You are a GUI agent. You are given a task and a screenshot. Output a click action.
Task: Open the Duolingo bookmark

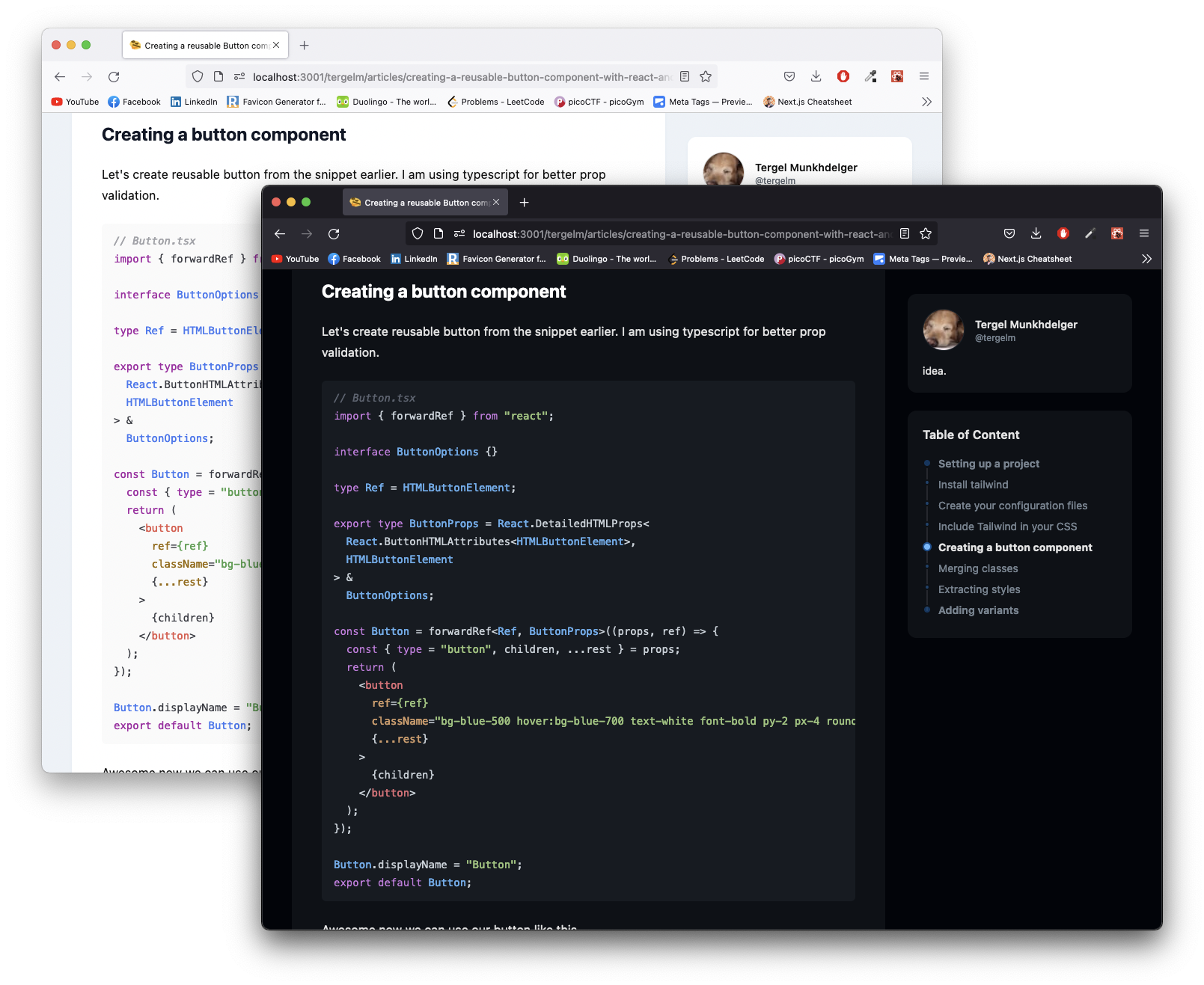(606, 259)
